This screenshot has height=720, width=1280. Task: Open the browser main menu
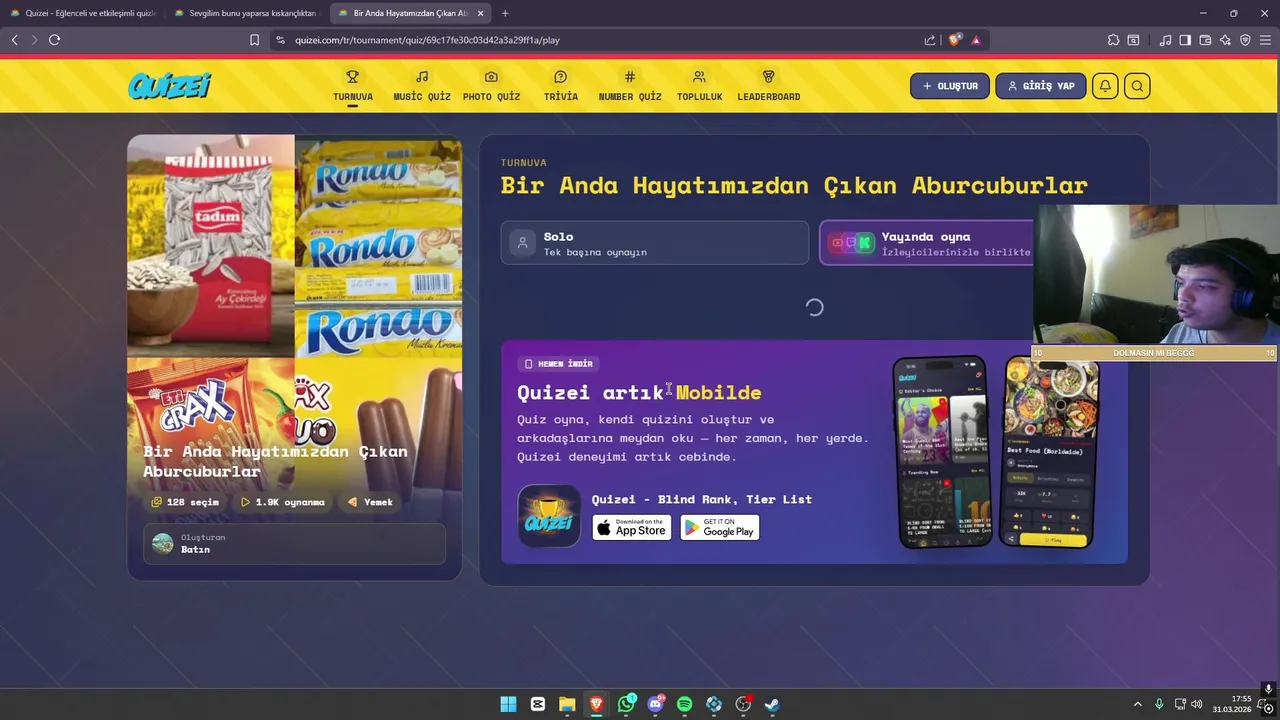[x=1265, y=40]
